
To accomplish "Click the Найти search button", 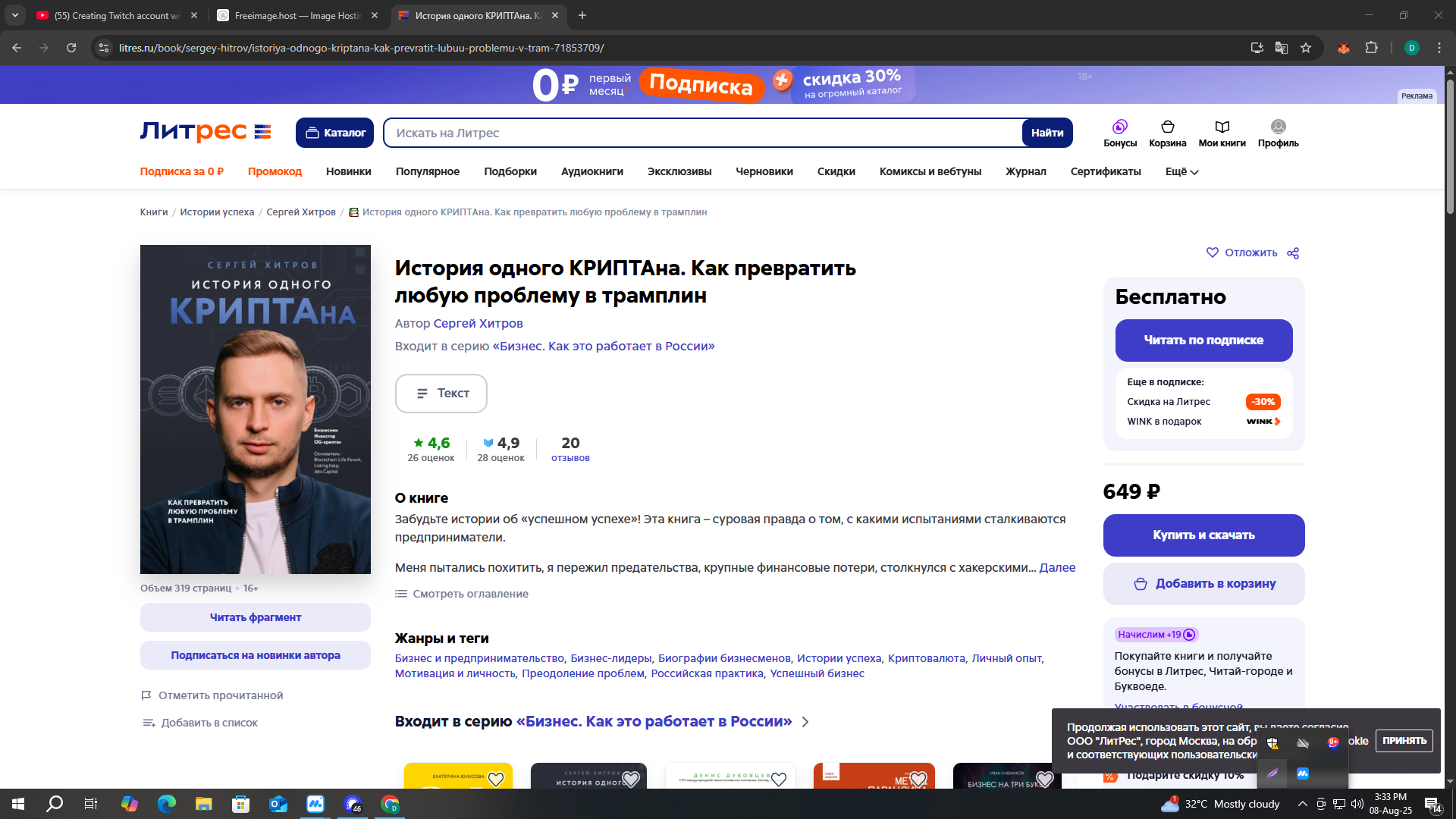I will tap(1047, 133).
